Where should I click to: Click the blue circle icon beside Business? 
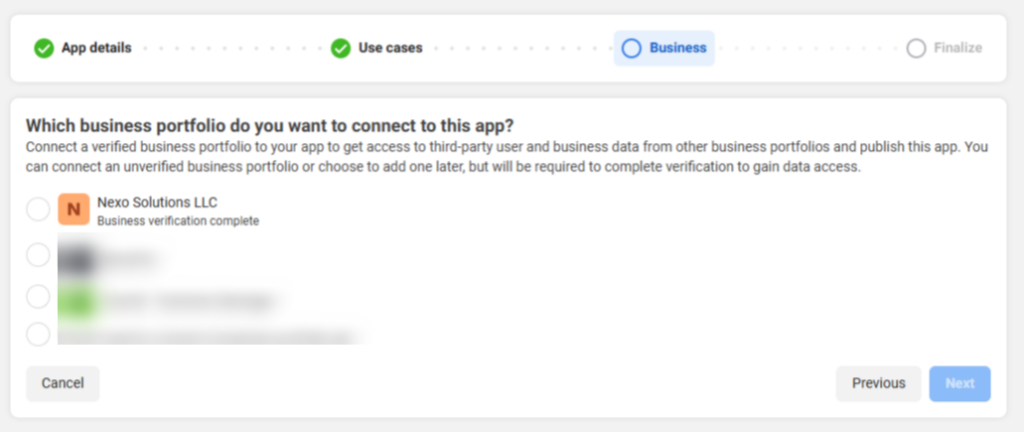point(632,48)
